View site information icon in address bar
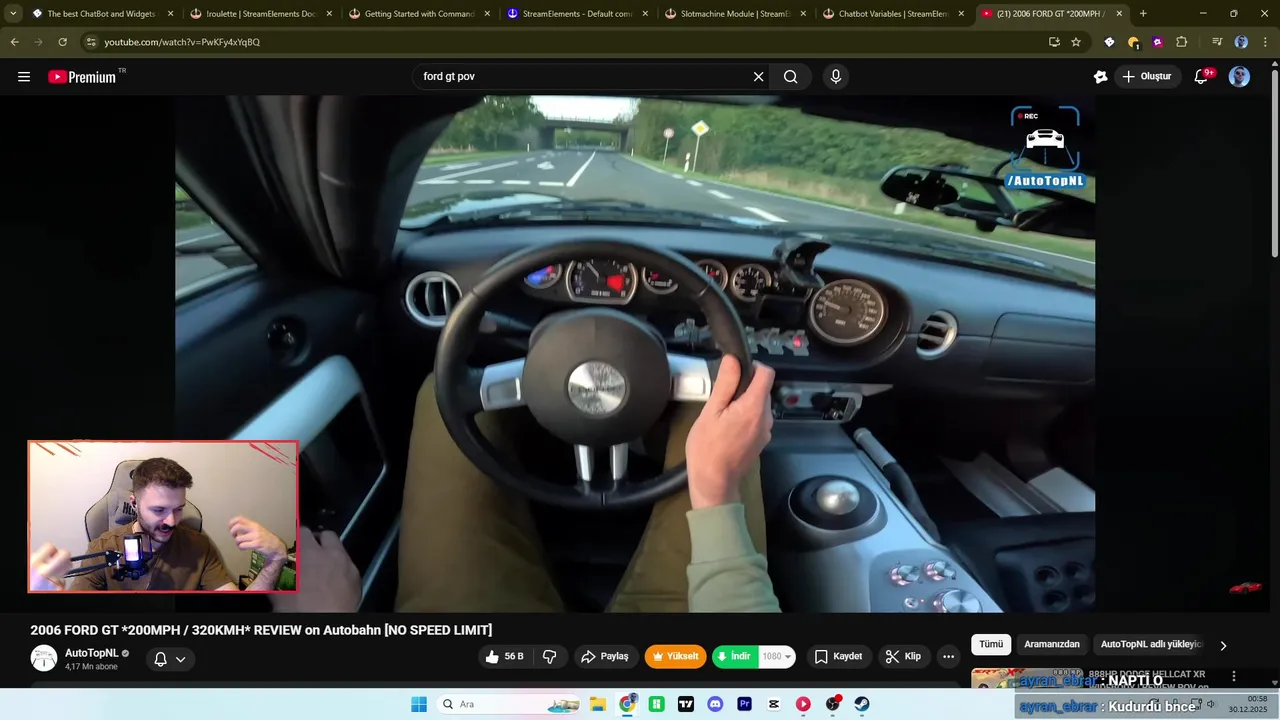Screen dimensions: 1280x720 coord(91,42)
